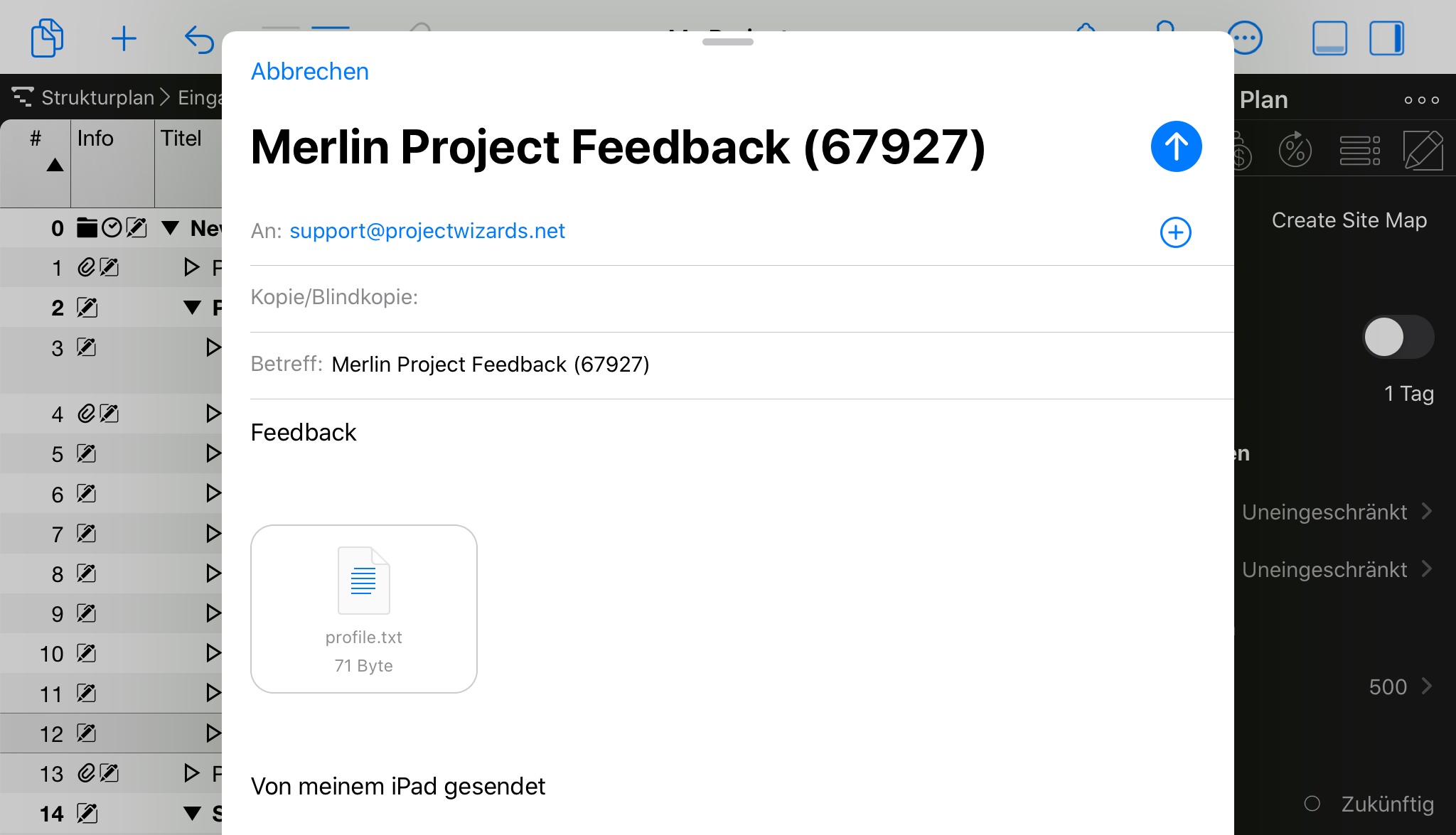Tap the Create Site Map title
Image resolution: width=1456 pixels, height=835 pixels.
[x=1349, y=220]
